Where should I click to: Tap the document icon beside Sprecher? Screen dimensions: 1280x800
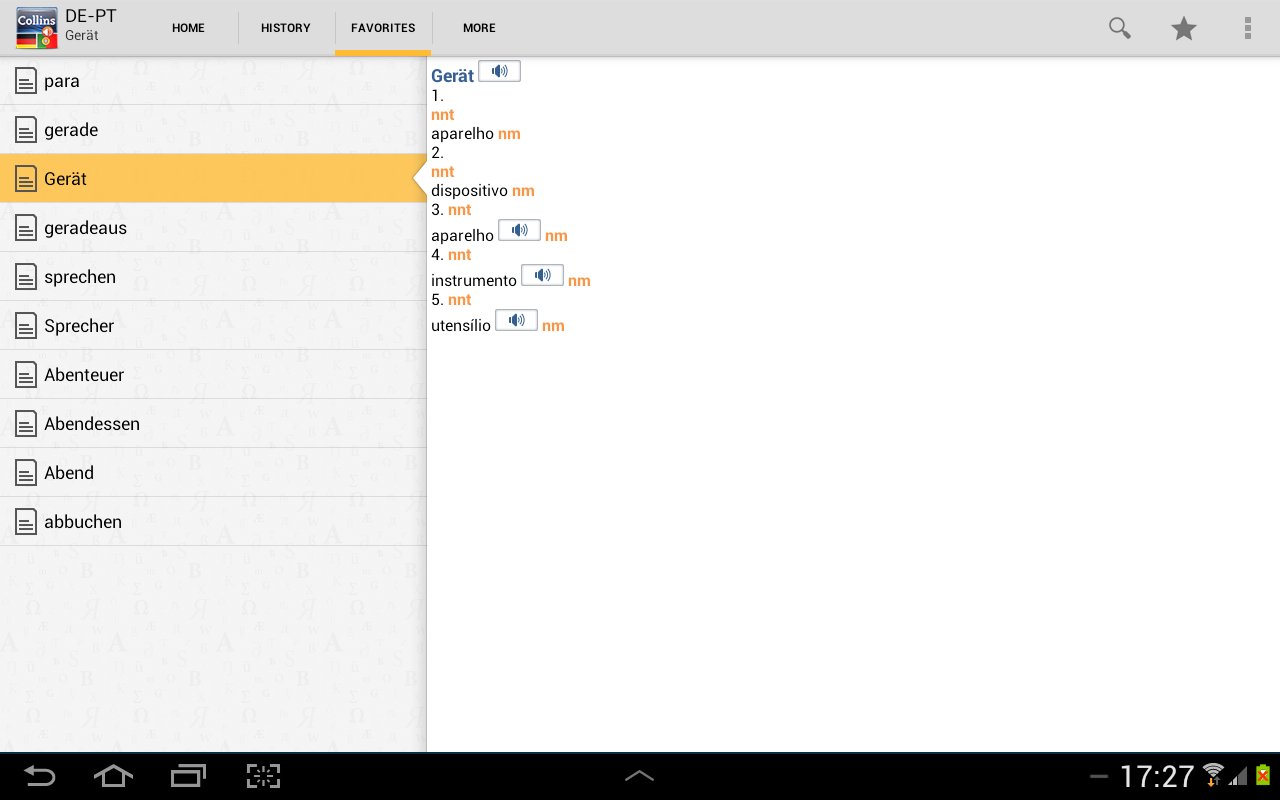[25, 326]
